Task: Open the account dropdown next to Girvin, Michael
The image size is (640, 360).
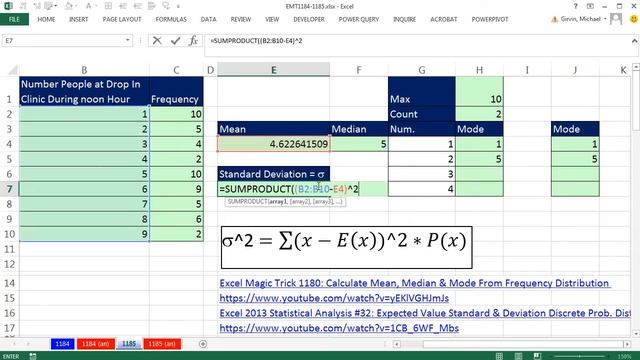Action: coord(605,19)
